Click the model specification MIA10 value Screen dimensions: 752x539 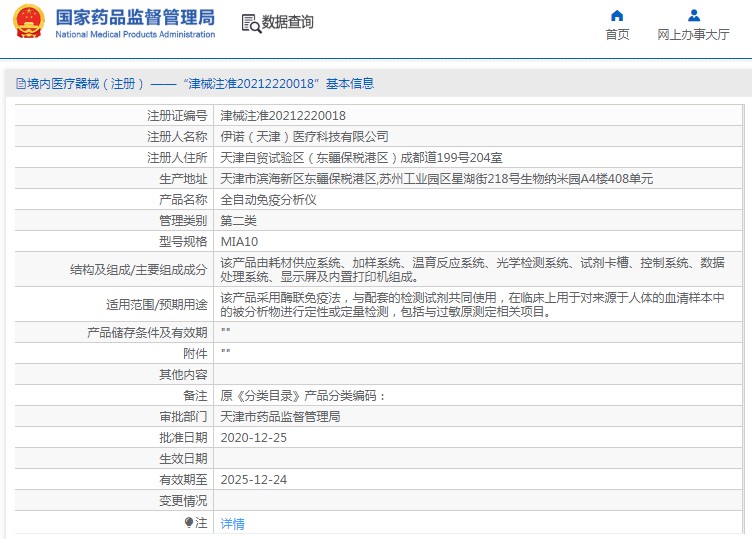click(239, 241)
